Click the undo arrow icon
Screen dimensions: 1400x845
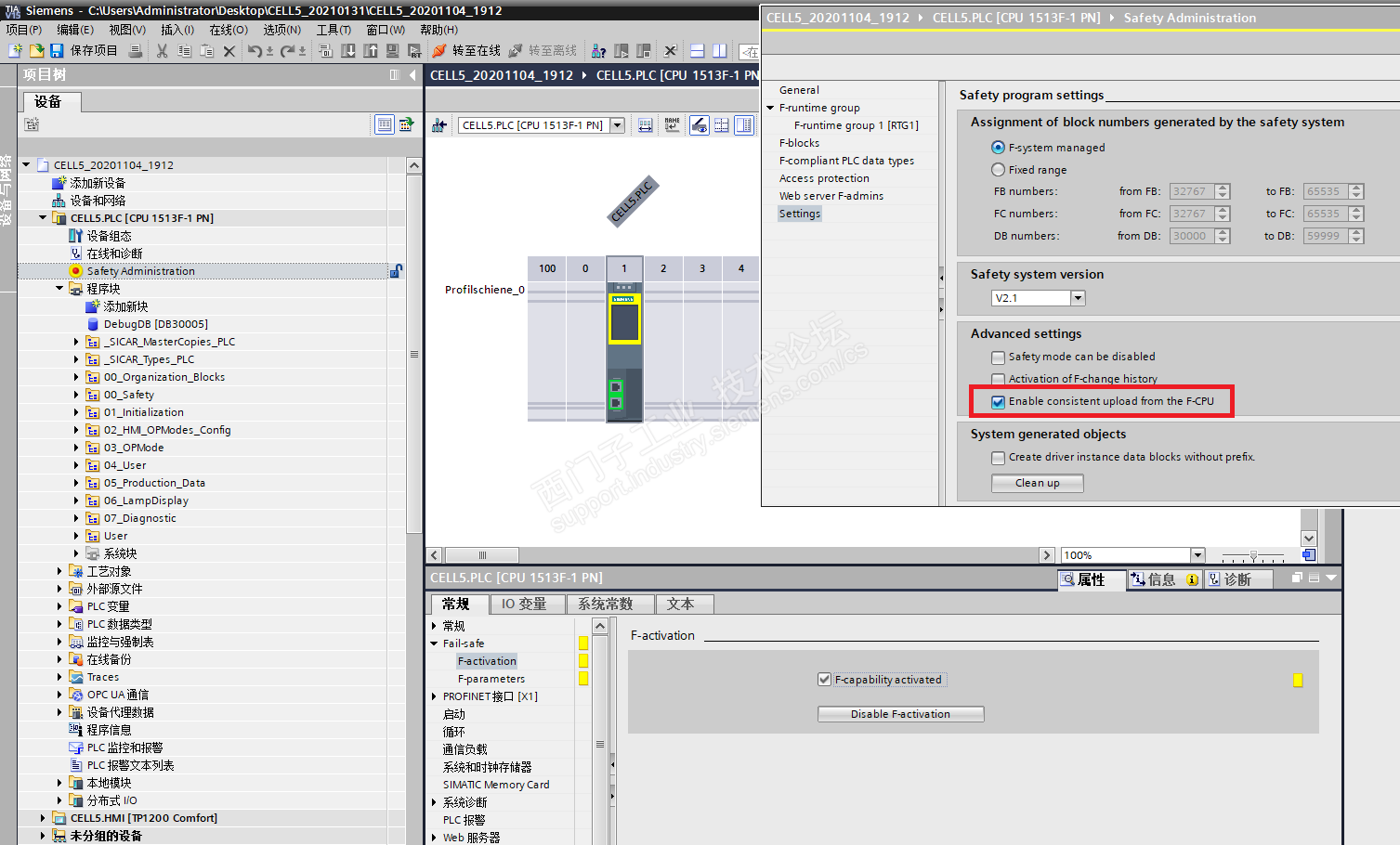click(255, 51)
